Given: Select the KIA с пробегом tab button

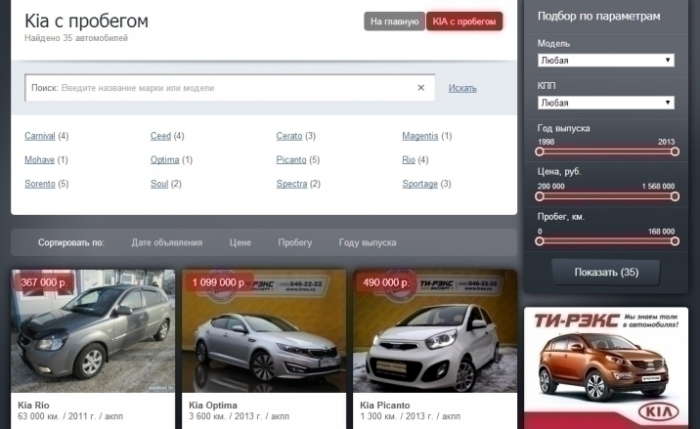Looking at the screenshot, I should tap(463, 22).
